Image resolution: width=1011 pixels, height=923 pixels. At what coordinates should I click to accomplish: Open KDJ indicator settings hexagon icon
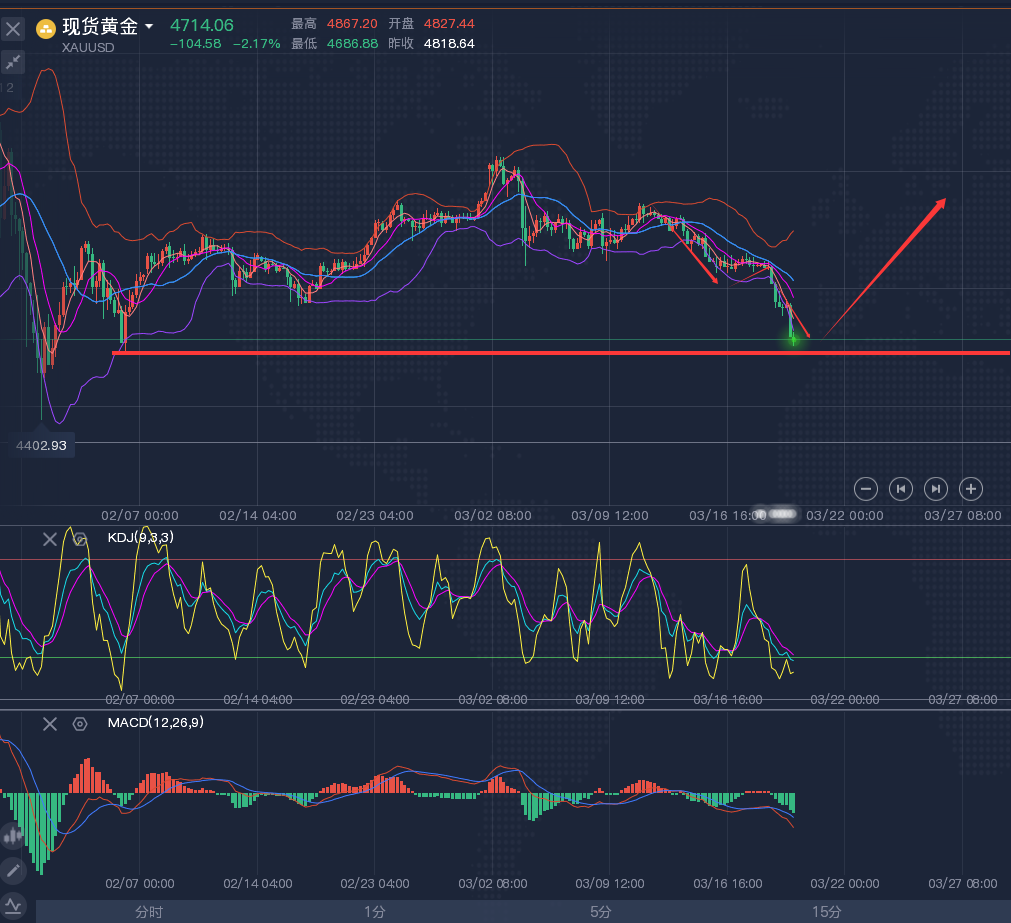tap(80, 539)
